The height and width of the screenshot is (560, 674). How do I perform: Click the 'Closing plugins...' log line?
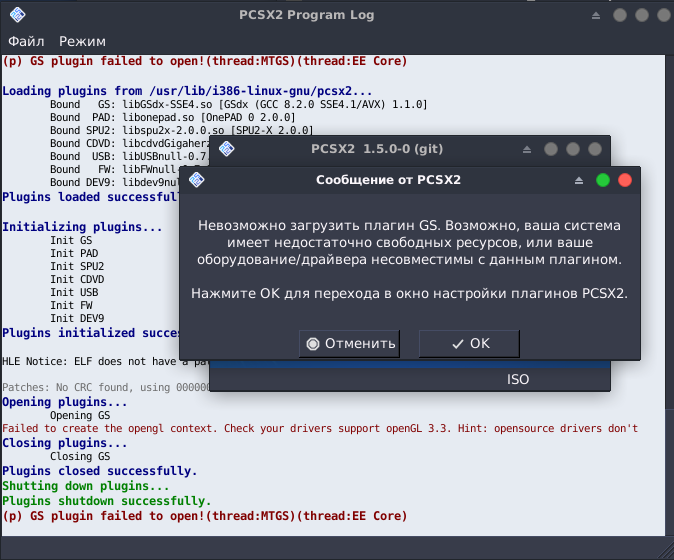click(x=65, y=443)
